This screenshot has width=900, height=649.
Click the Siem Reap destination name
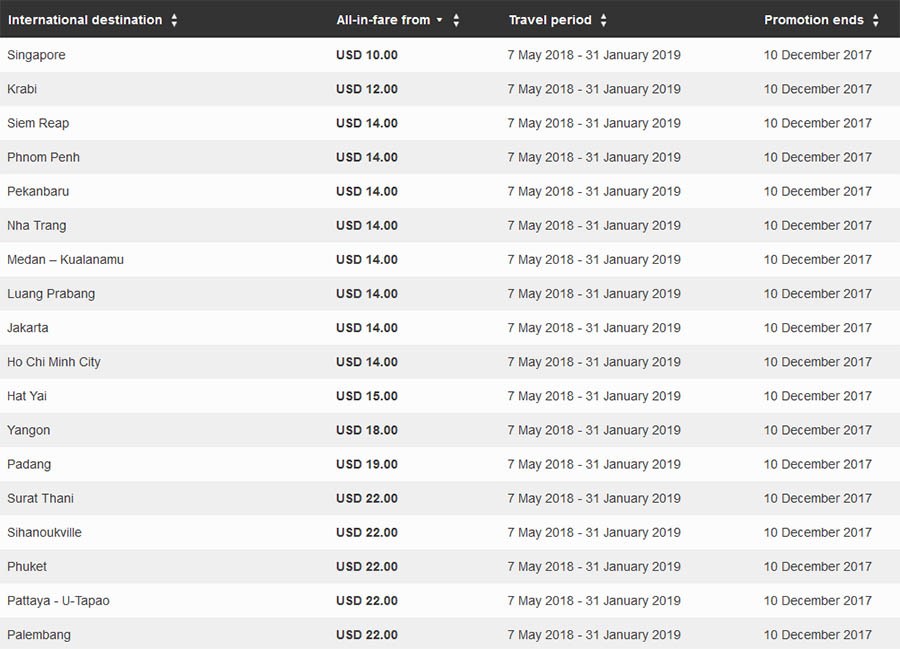(x=38, y=123)
